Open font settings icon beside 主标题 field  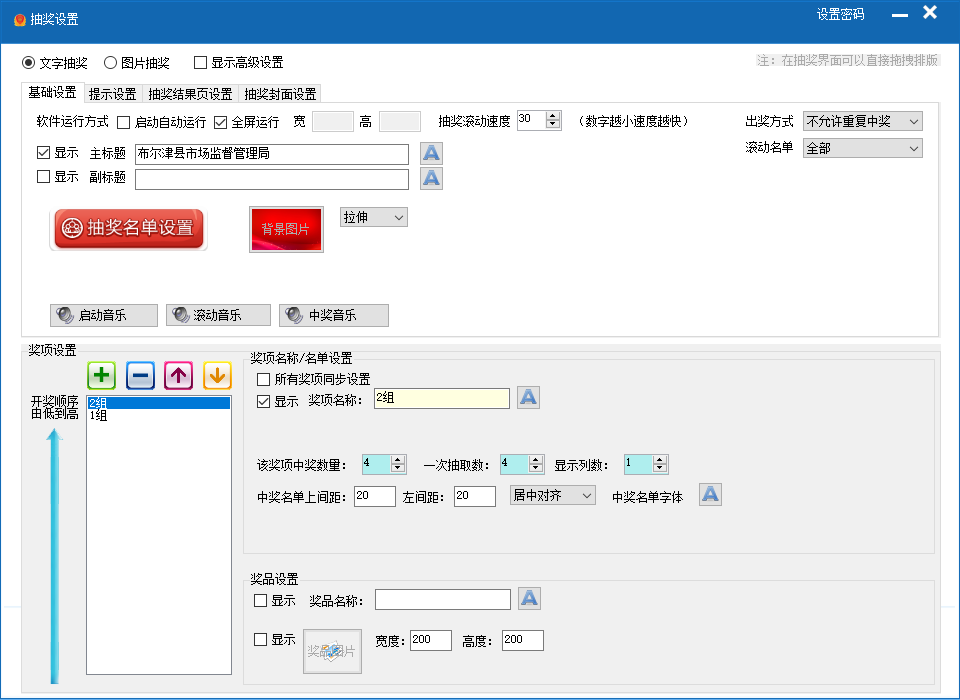(431, 154)
